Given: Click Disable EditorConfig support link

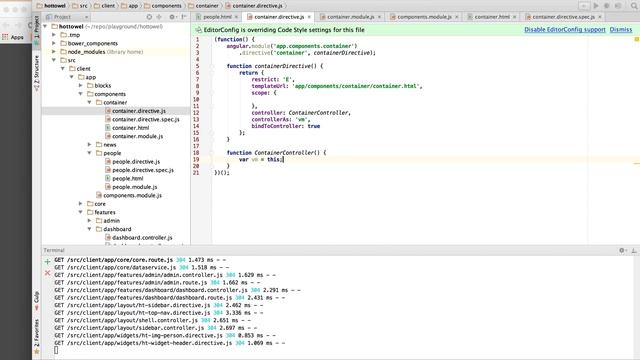Looking at the screenshot, I should [564, 30].
